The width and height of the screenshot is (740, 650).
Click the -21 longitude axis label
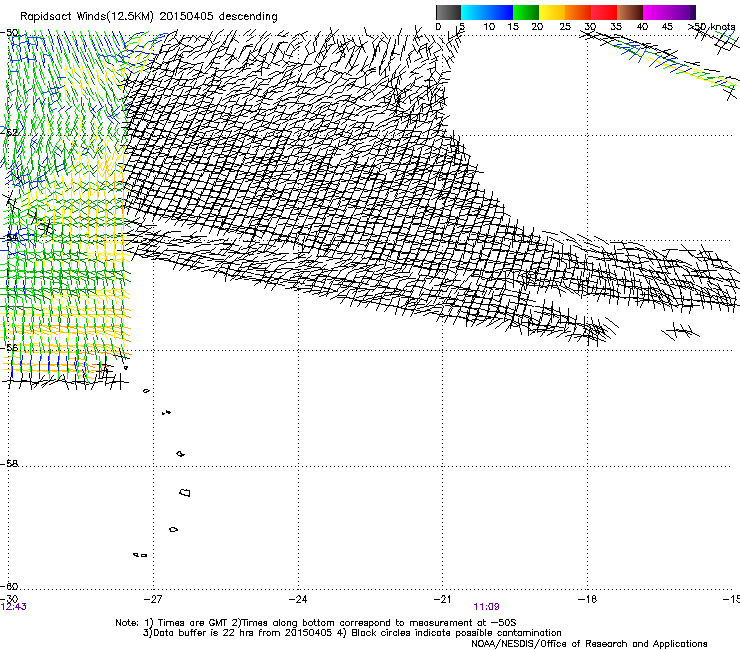coord(442,599)
